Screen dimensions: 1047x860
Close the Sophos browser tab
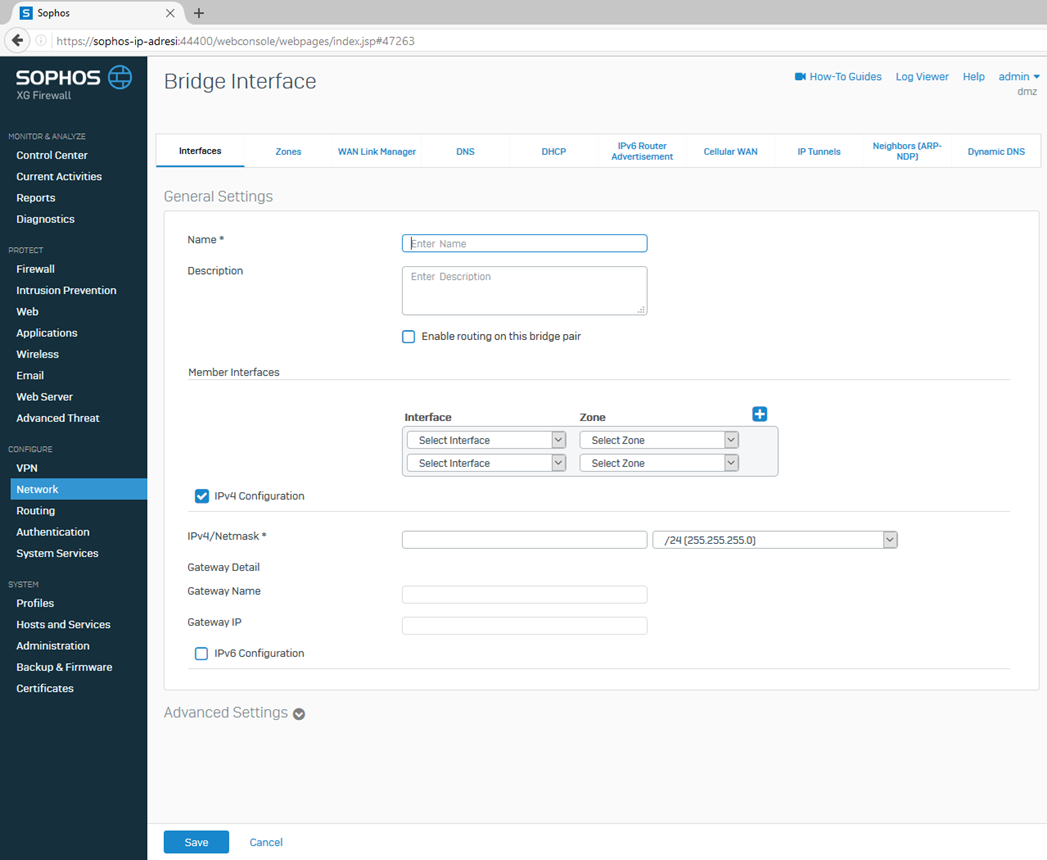tap(170, 13)
